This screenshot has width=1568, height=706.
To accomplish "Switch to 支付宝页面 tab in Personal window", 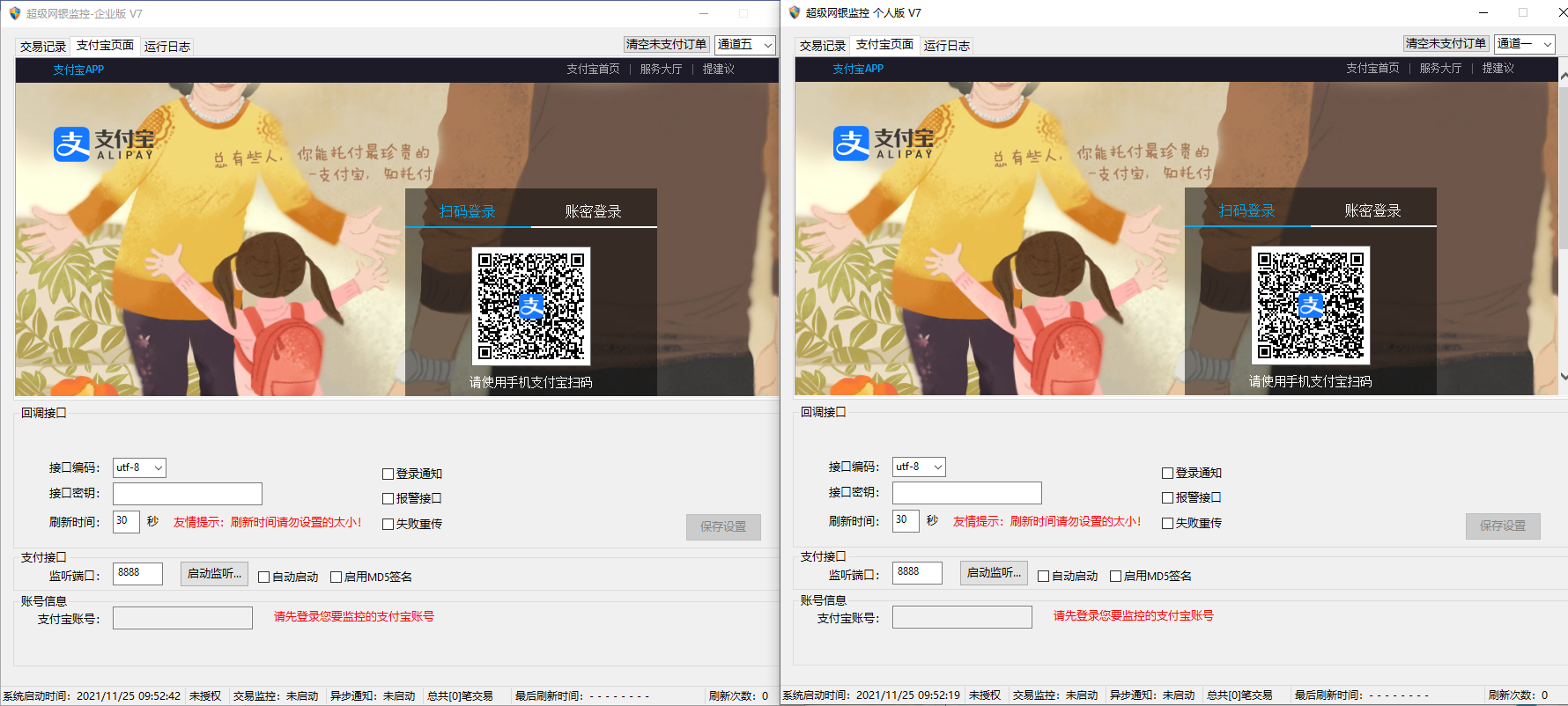I will (x=884, y=44).
